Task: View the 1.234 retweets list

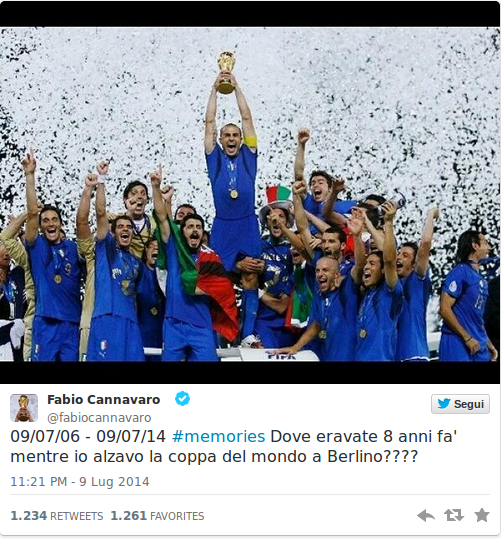Action: pyautogui.click(x=57, y=516)
